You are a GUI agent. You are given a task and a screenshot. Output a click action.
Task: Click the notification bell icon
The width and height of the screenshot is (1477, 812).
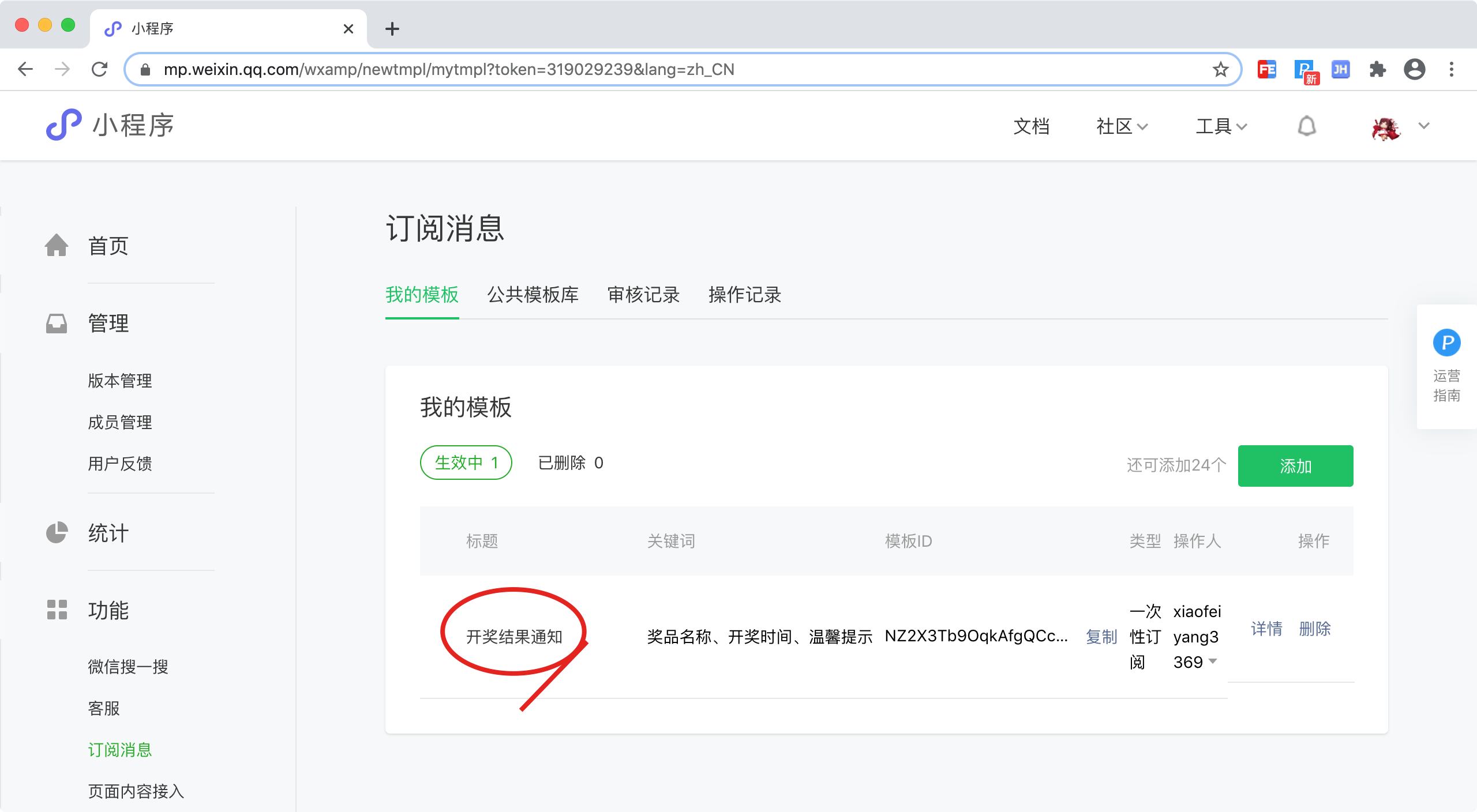(x=1306, y=126)
